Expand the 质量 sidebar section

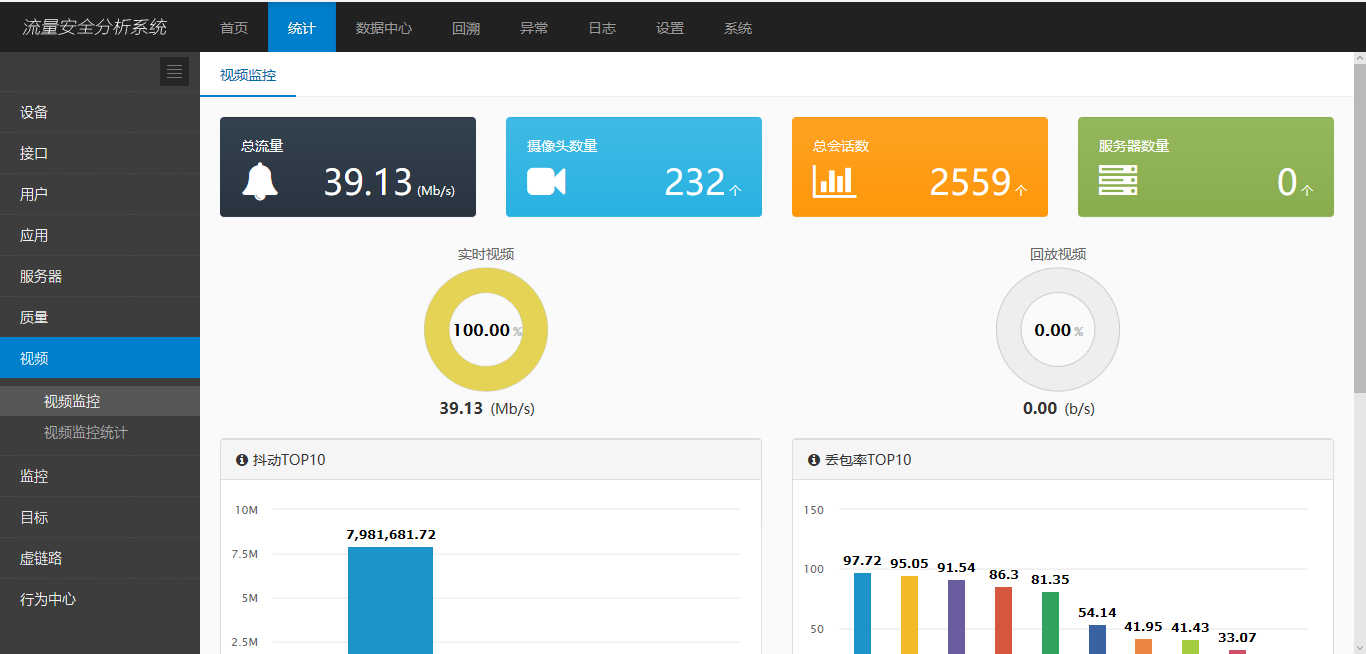coord(100,317)
